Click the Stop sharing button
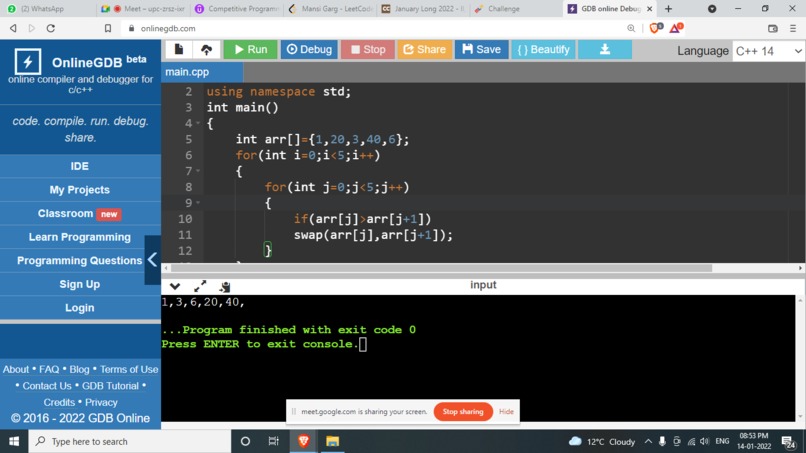806x453 pixels. pos(463,411)
